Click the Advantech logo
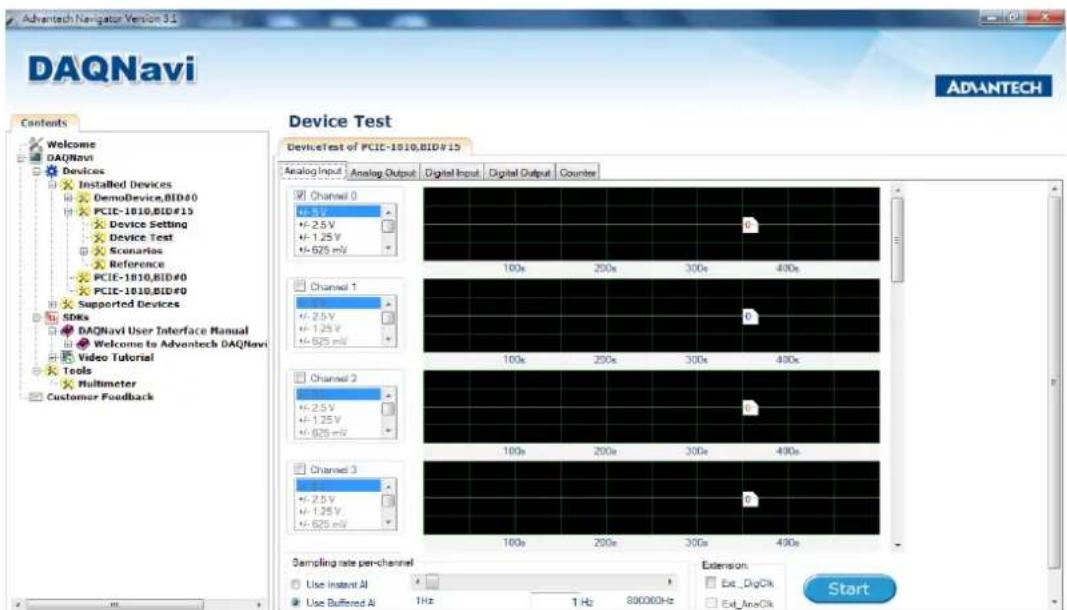The width and height of the screenshot is (1067, 610). click(994, 86)
